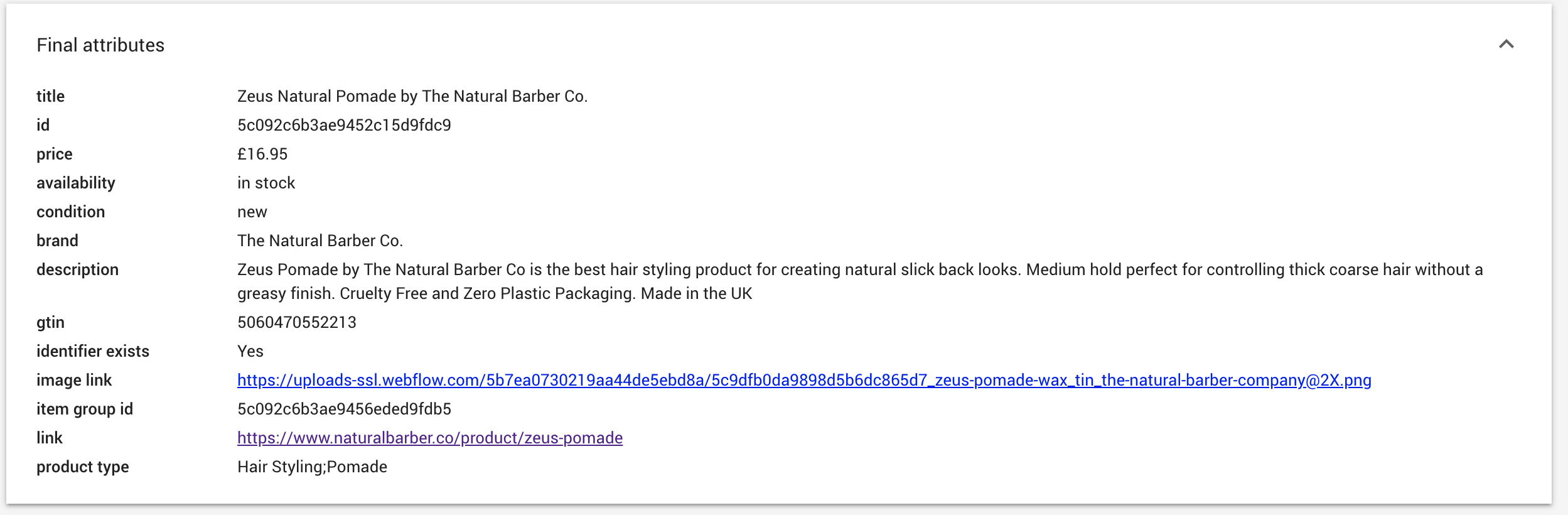Click the item group id value
The image size is (1568, 515).
(x=344, y=409)
